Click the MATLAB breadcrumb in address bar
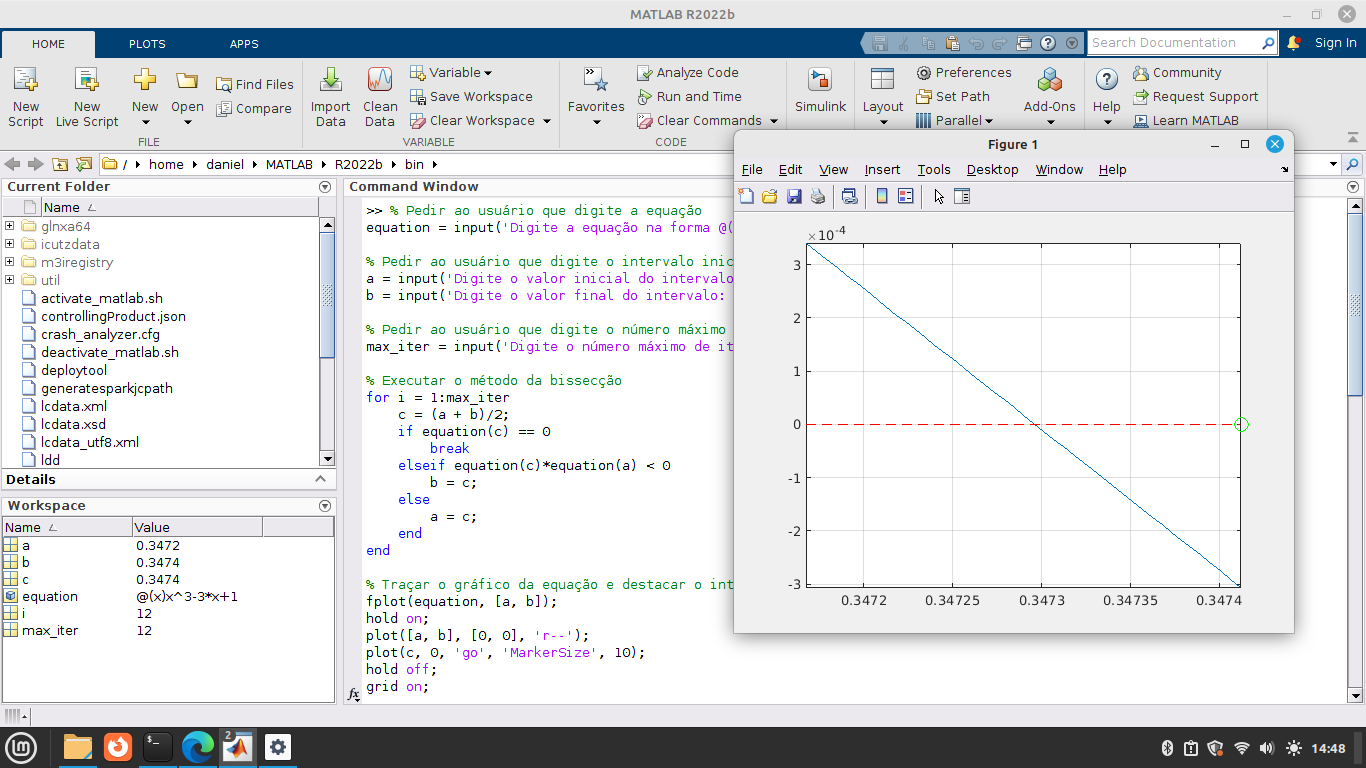The image size is (1366, 768). coord(289,164)
